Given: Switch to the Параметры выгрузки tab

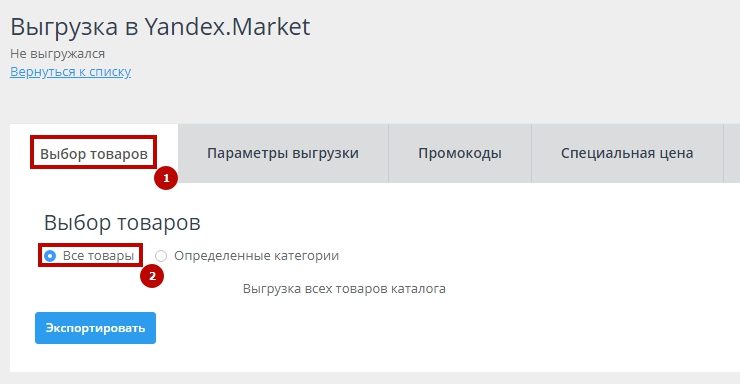Looking at the screenshot, I should point(283,153).
